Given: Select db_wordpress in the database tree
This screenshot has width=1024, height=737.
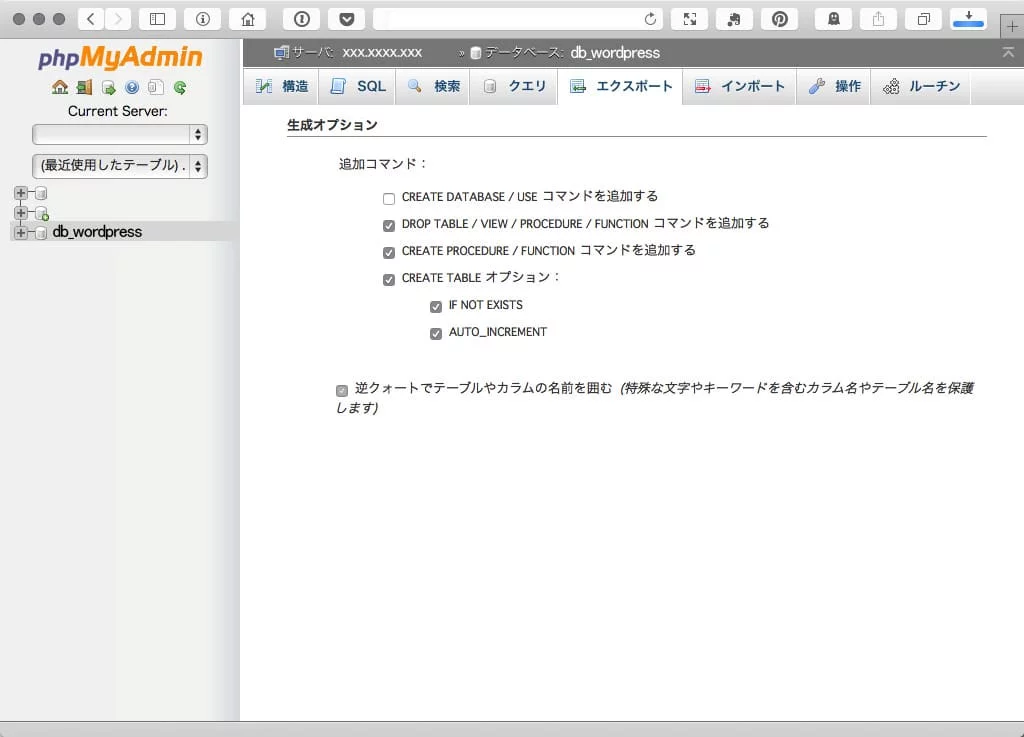Looking at the screenshot, I should coord(97,232).
